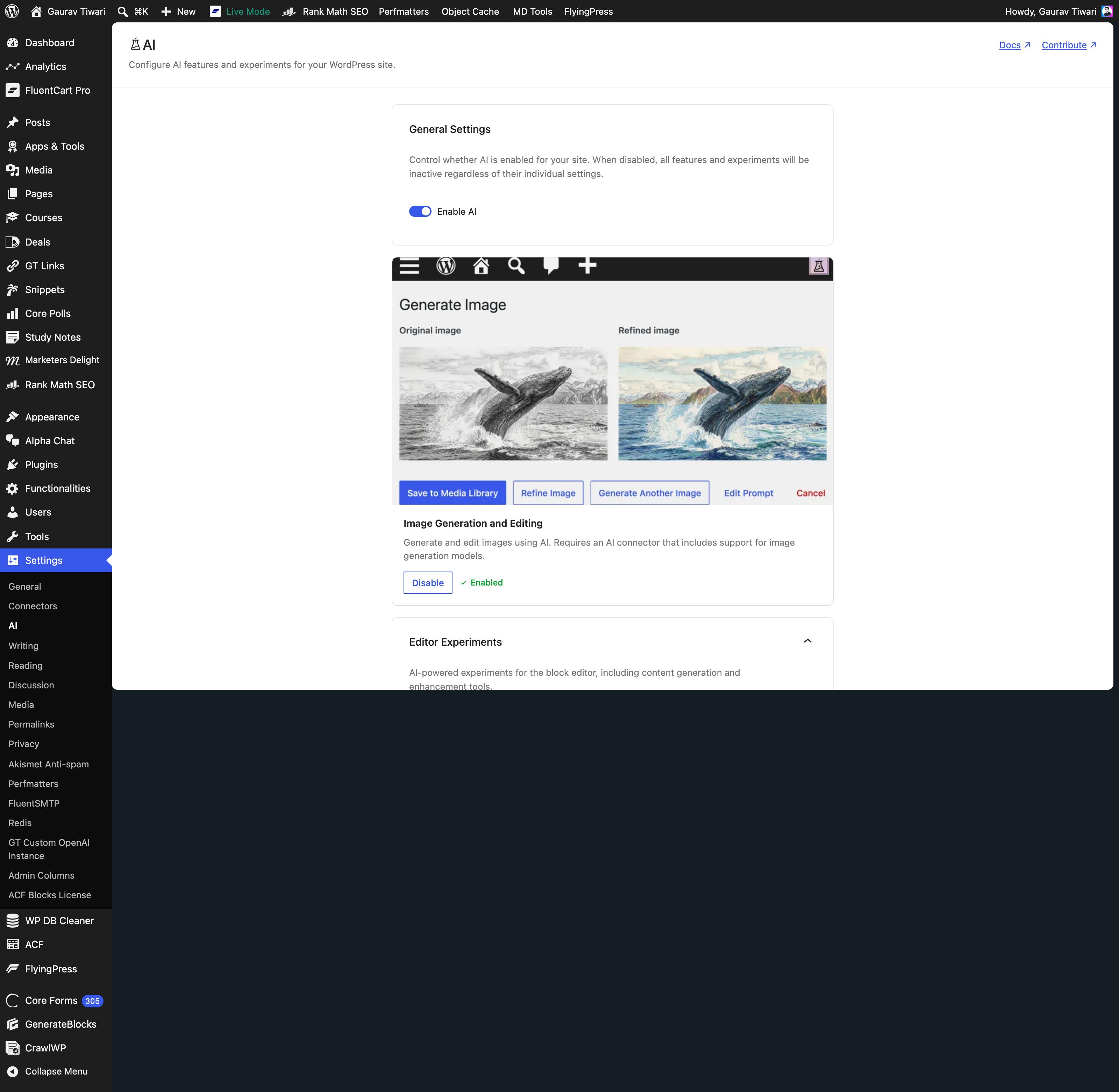Viewport: 1119px width, 1092px height.
Task: Open Core Forms with 305 badge
Action: [x=56, y=1001]
